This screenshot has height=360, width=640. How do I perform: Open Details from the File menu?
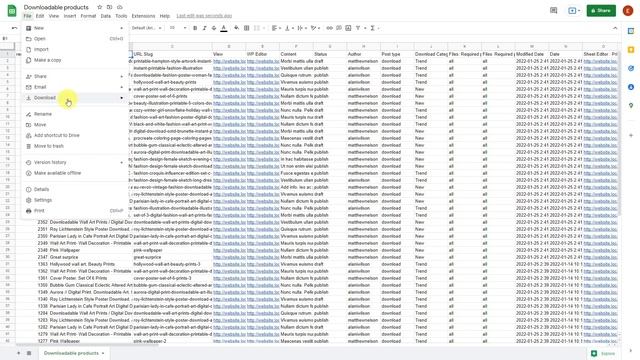[x=74, y=189]
